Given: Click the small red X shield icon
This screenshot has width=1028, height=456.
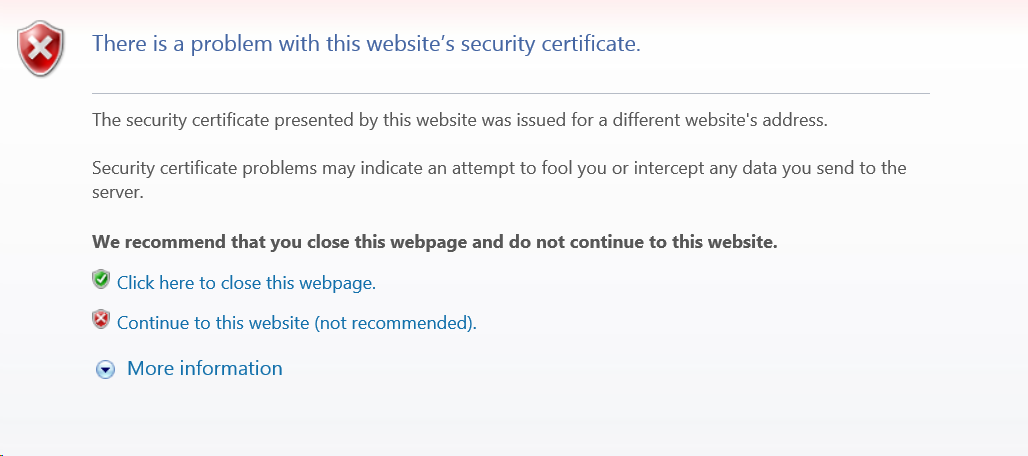Looking at the screenshot, I should 101,319.
